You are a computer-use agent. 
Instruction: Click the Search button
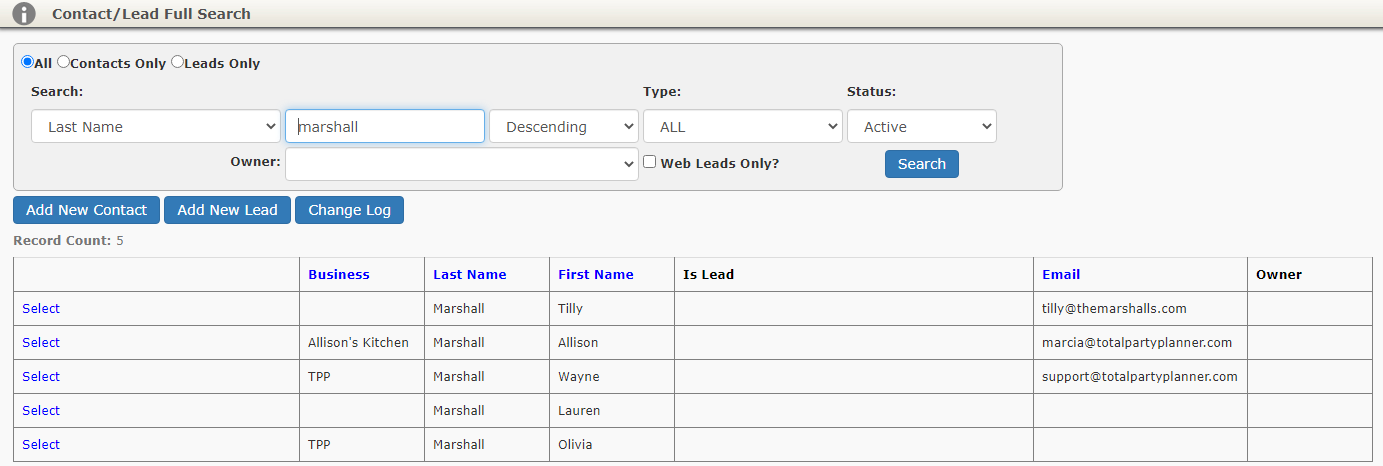coord(922,164)
